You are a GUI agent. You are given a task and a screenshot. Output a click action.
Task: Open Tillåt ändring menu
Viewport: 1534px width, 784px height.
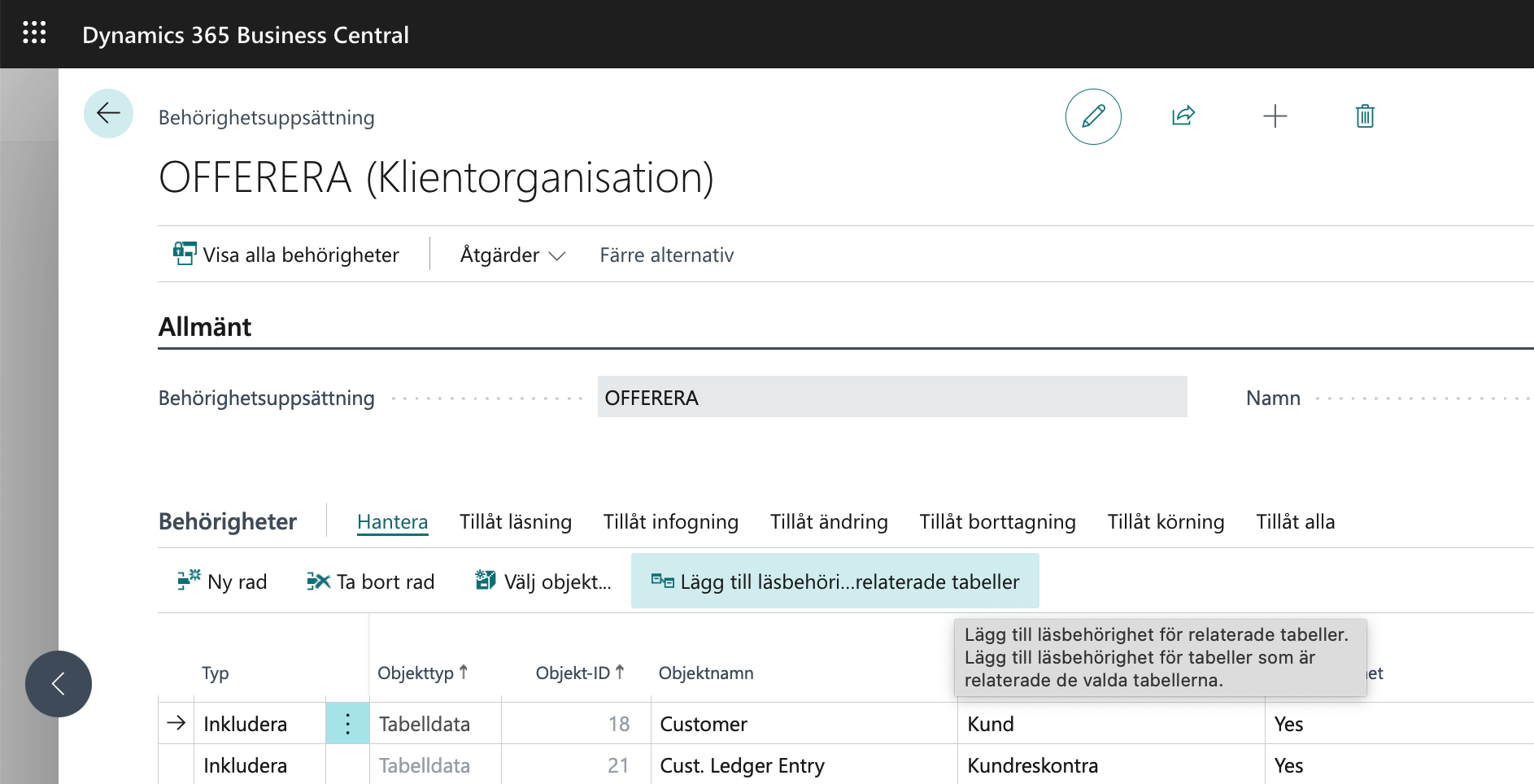(x=829, y=521)
